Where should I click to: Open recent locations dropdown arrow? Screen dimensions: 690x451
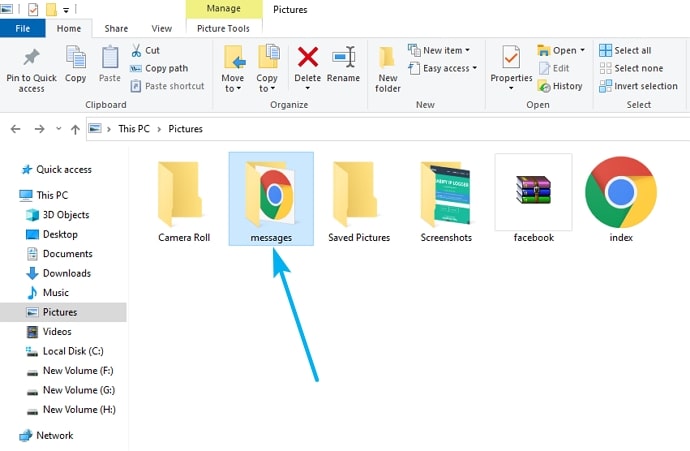59,128
